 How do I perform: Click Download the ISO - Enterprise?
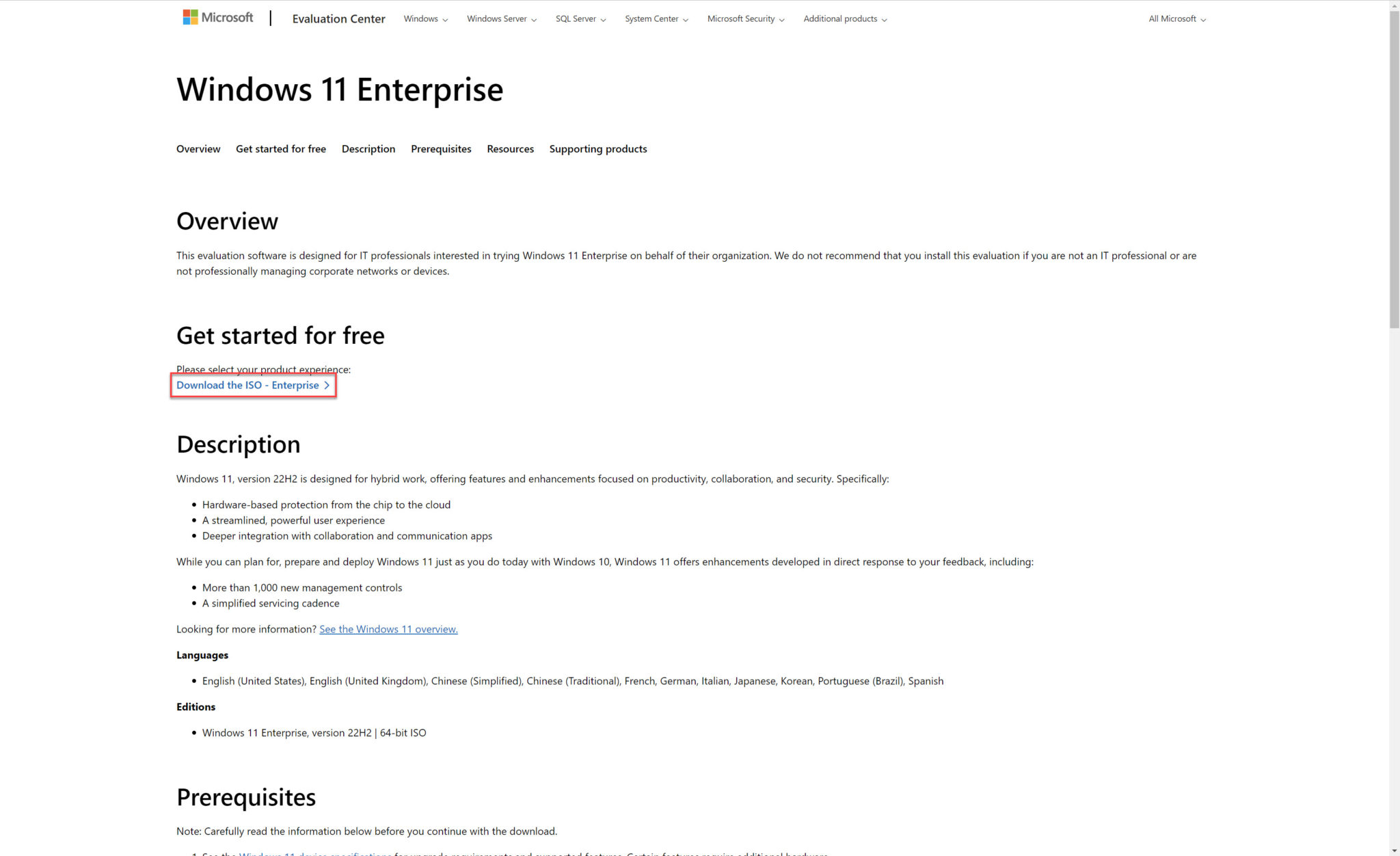(x=247, y=385)
